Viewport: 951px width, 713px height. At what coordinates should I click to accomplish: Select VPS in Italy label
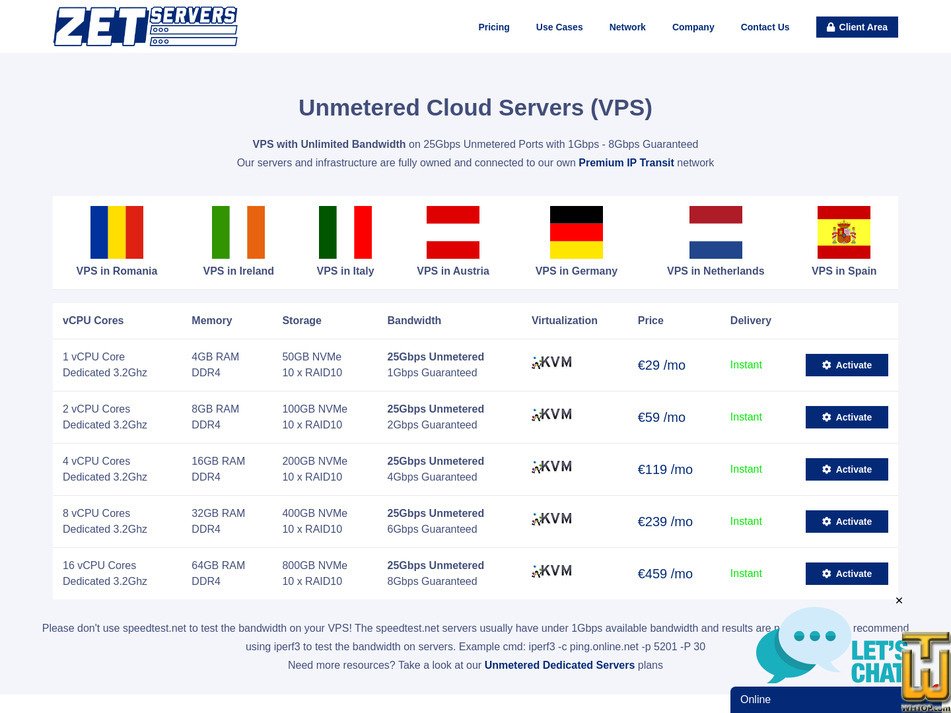(x=345, y=271)
